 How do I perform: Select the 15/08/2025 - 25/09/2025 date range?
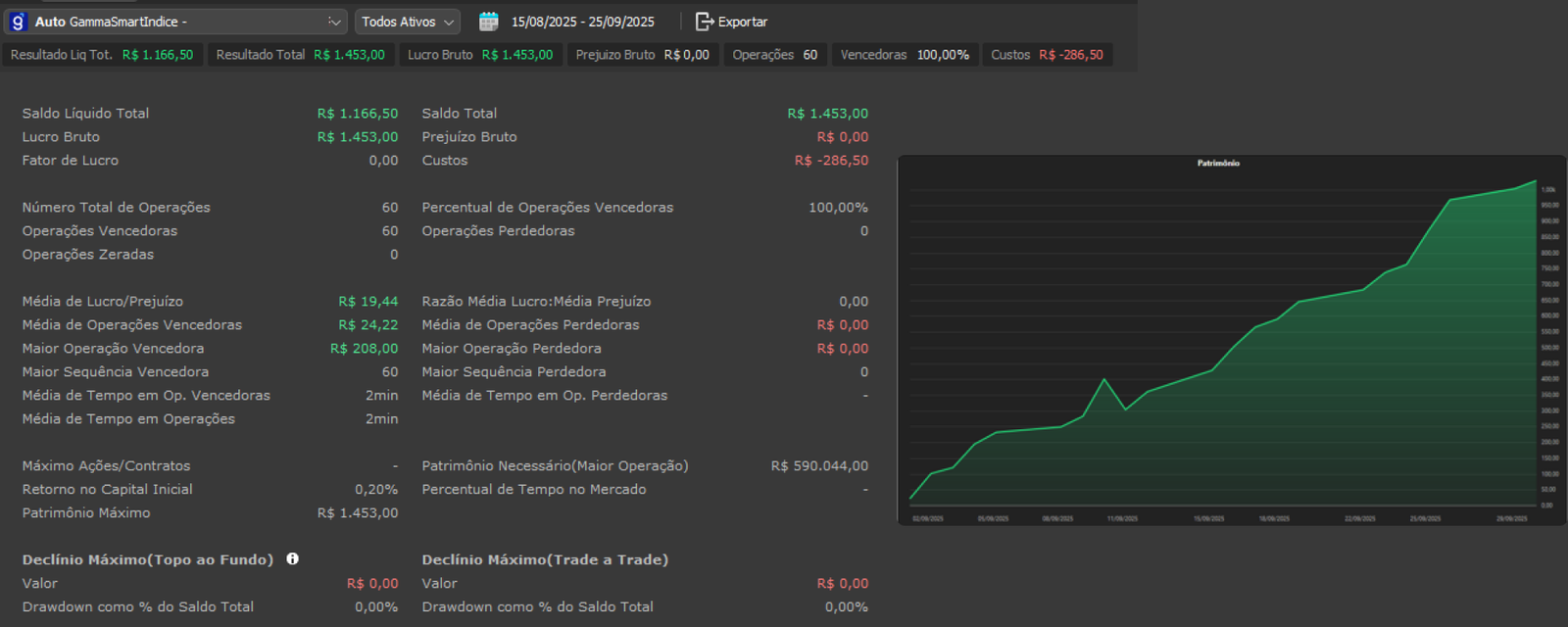point(582,22)
